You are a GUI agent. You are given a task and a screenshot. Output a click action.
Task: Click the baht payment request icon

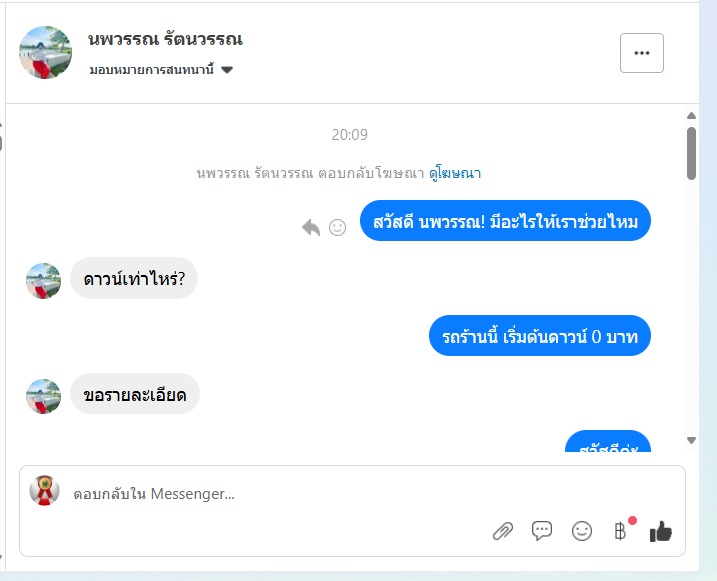tap(620, 531)
